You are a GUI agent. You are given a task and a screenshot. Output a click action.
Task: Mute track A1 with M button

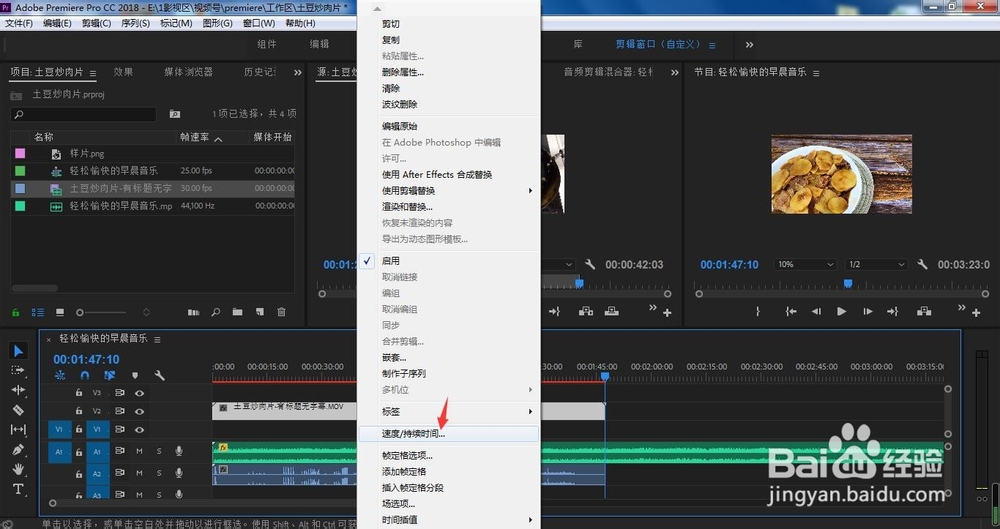coord(139,451)
